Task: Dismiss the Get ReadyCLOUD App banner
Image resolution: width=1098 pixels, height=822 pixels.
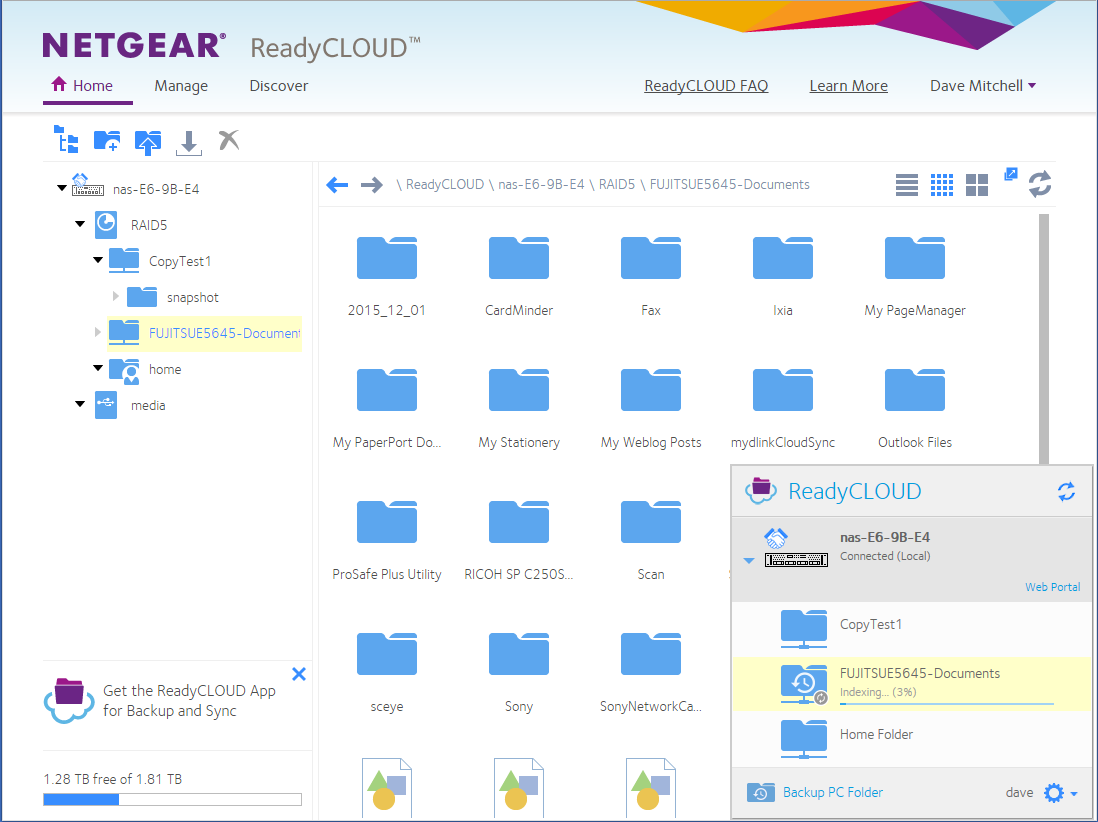Action: (x=299, y=674)
